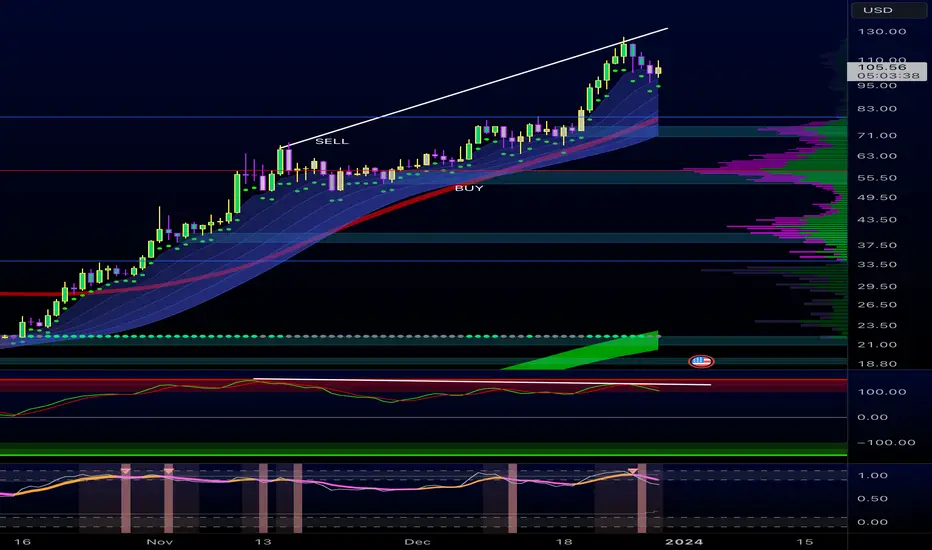
Task: Click the 21.00 price scale label
Action: point(877,345)
